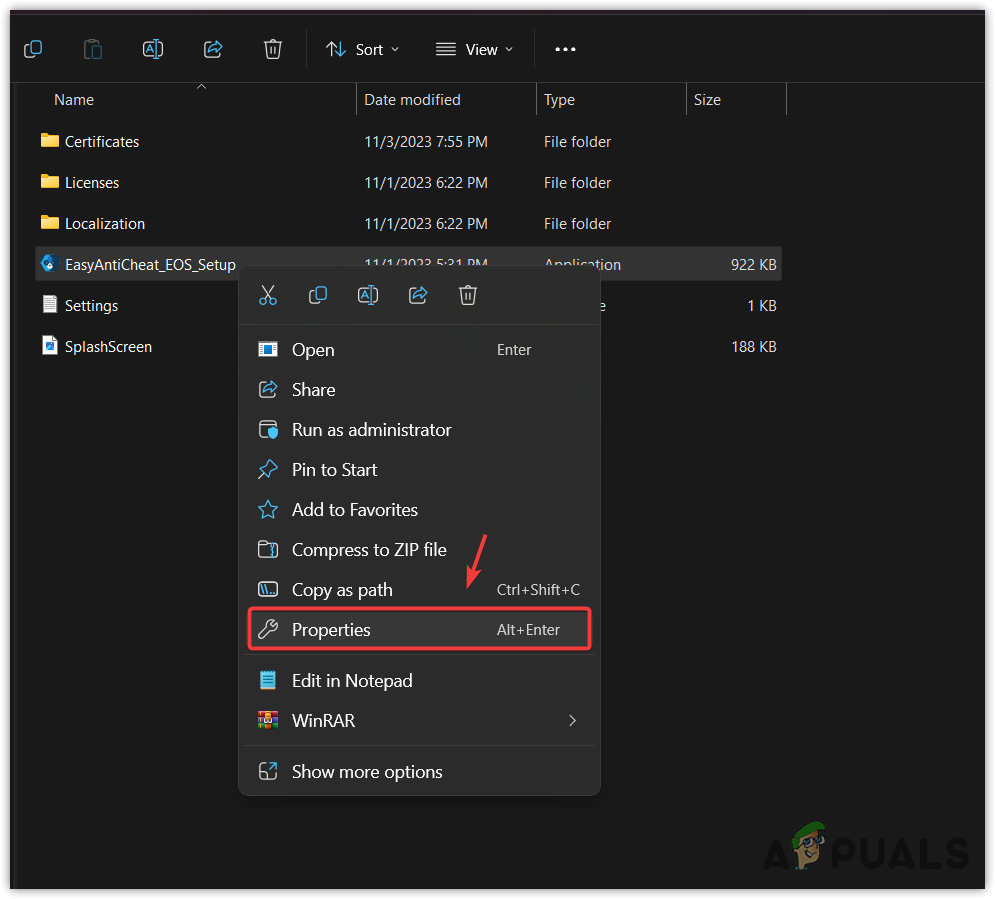The height and width of the screenshot is (899, 995).
Task: Click the Delete trash icon in the top toolbar
Action: coord(273,49)
